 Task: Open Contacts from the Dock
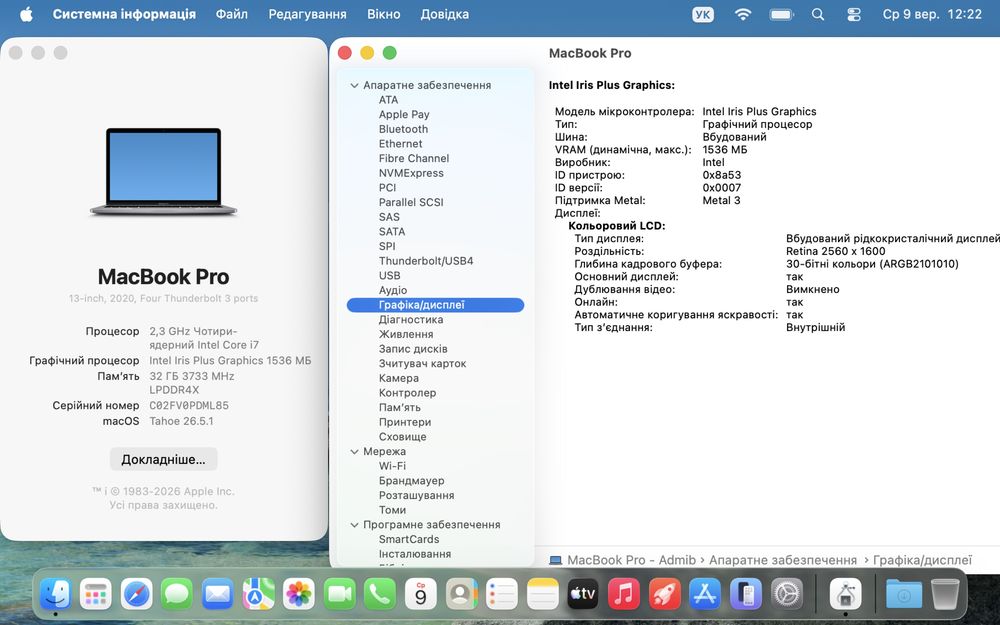coord(461,594)
